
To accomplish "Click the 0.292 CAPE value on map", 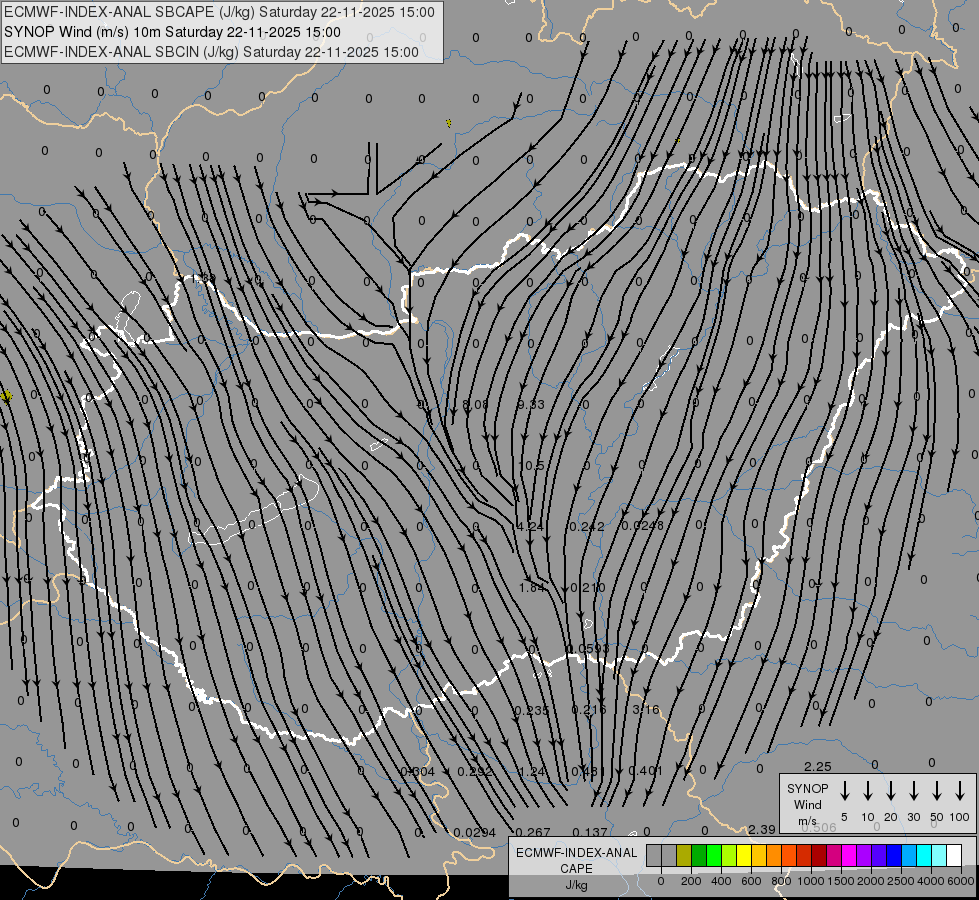I will [x=475, y=771].
